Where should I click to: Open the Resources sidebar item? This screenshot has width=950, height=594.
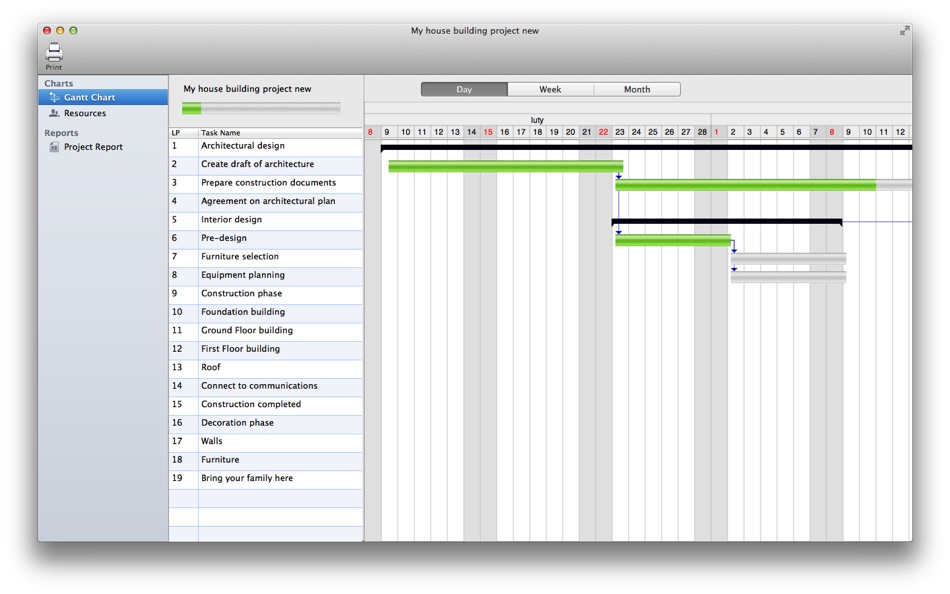pyautogui.click(x=103, y=113)
